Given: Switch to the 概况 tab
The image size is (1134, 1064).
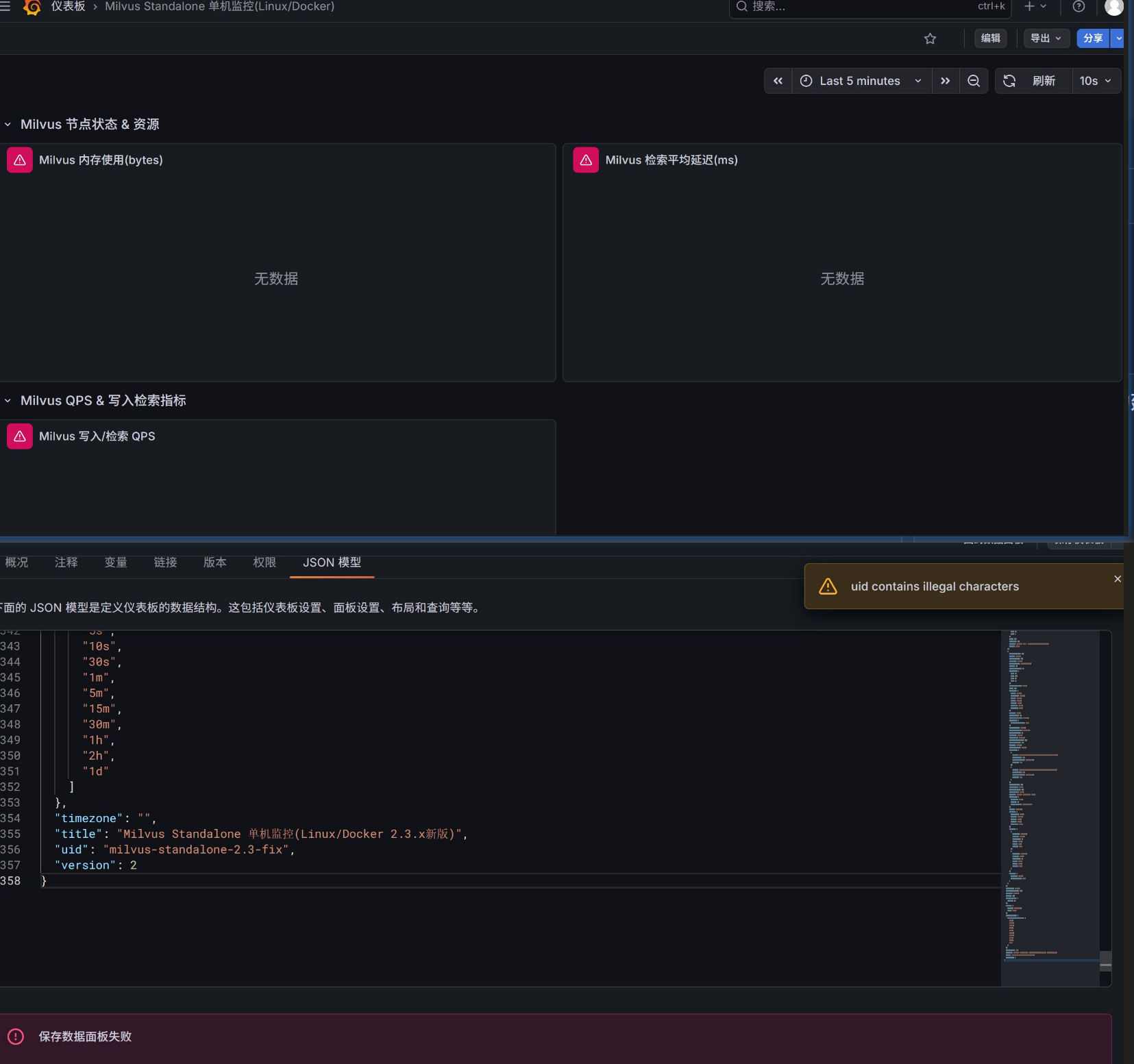Looking at the screenshot, I should click(x=16, y=562).
